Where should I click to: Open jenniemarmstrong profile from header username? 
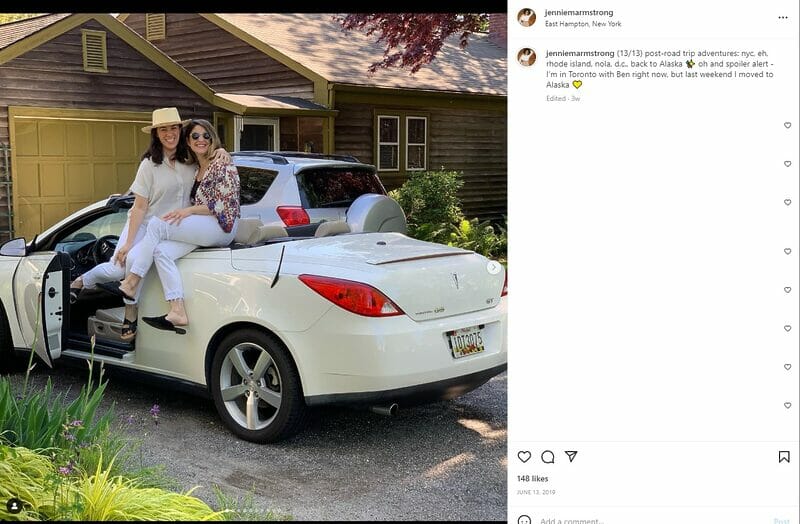click(x=579, y=12)
